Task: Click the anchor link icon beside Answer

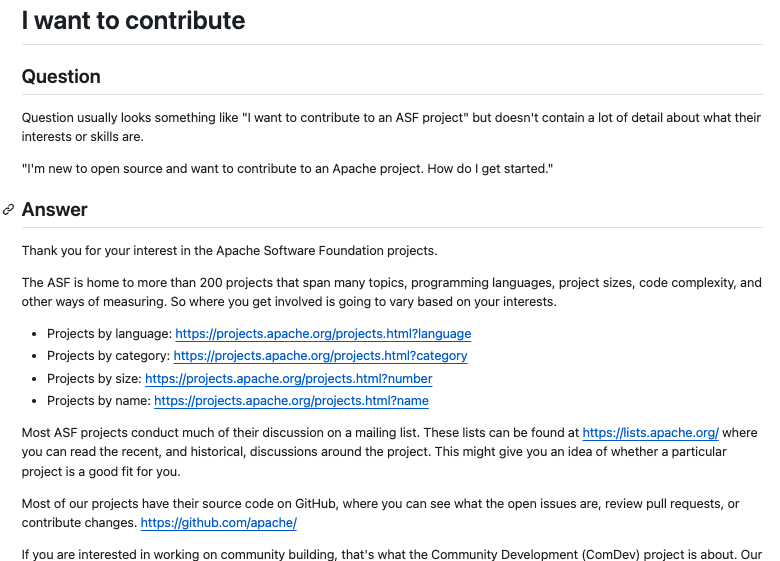Action: click(9, 210)
